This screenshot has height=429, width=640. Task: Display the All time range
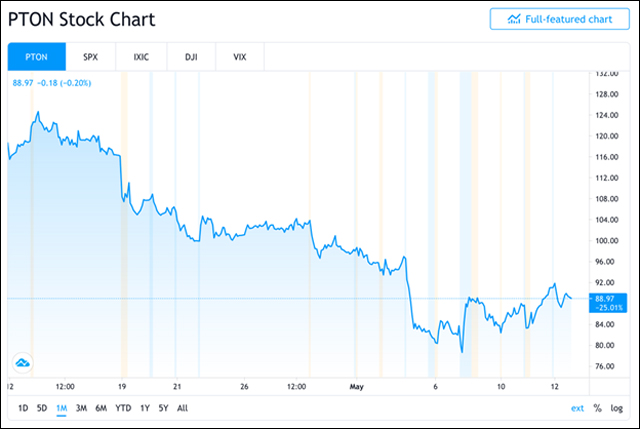[182, 407]
